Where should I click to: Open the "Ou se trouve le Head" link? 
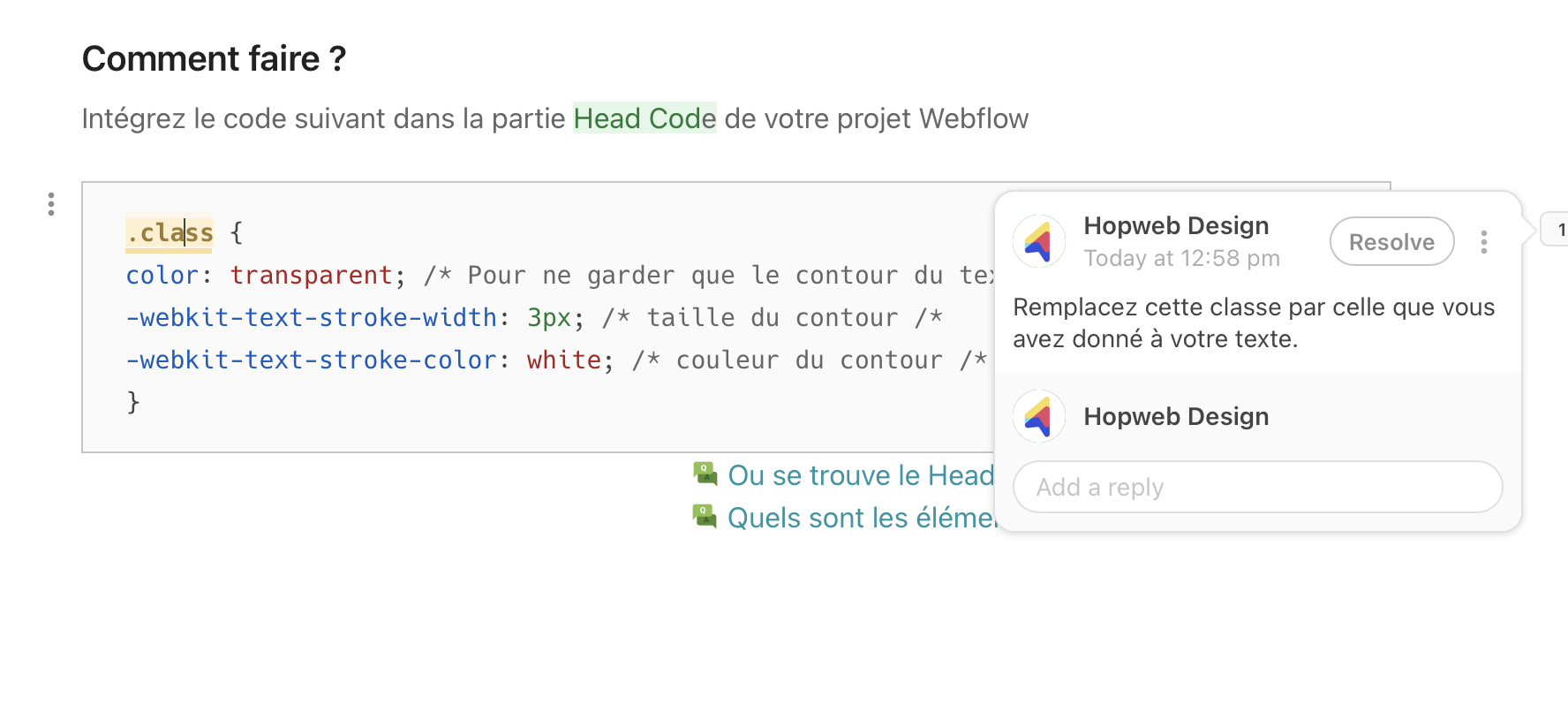[860, 475]
